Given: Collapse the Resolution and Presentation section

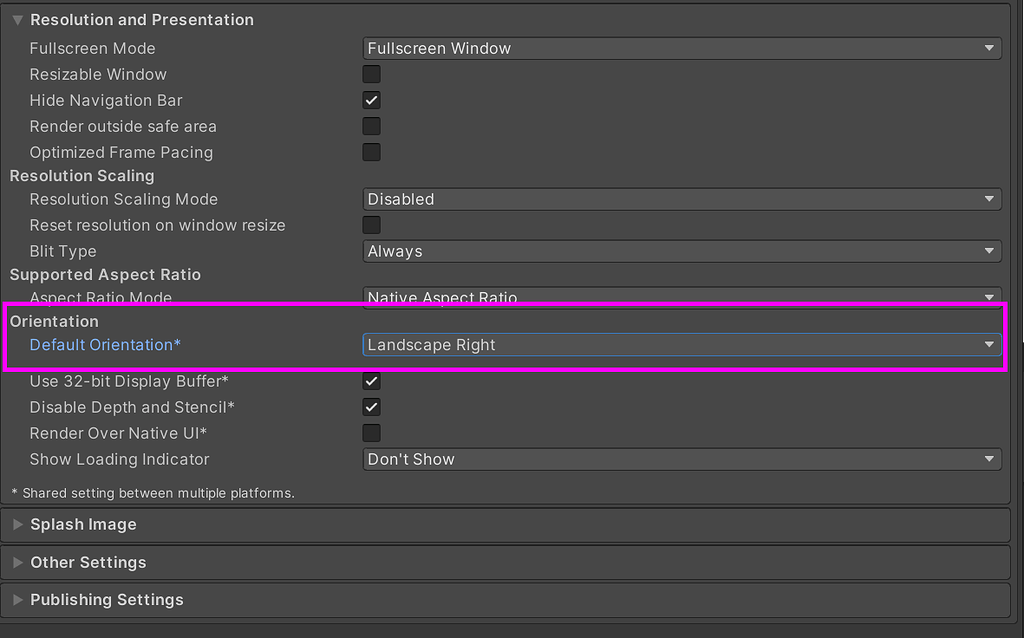Looking at the screenshot, I should [21, 19].
